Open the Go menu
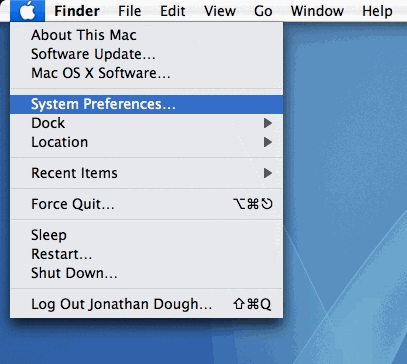407x364 pixels. [x=263, y=11]
